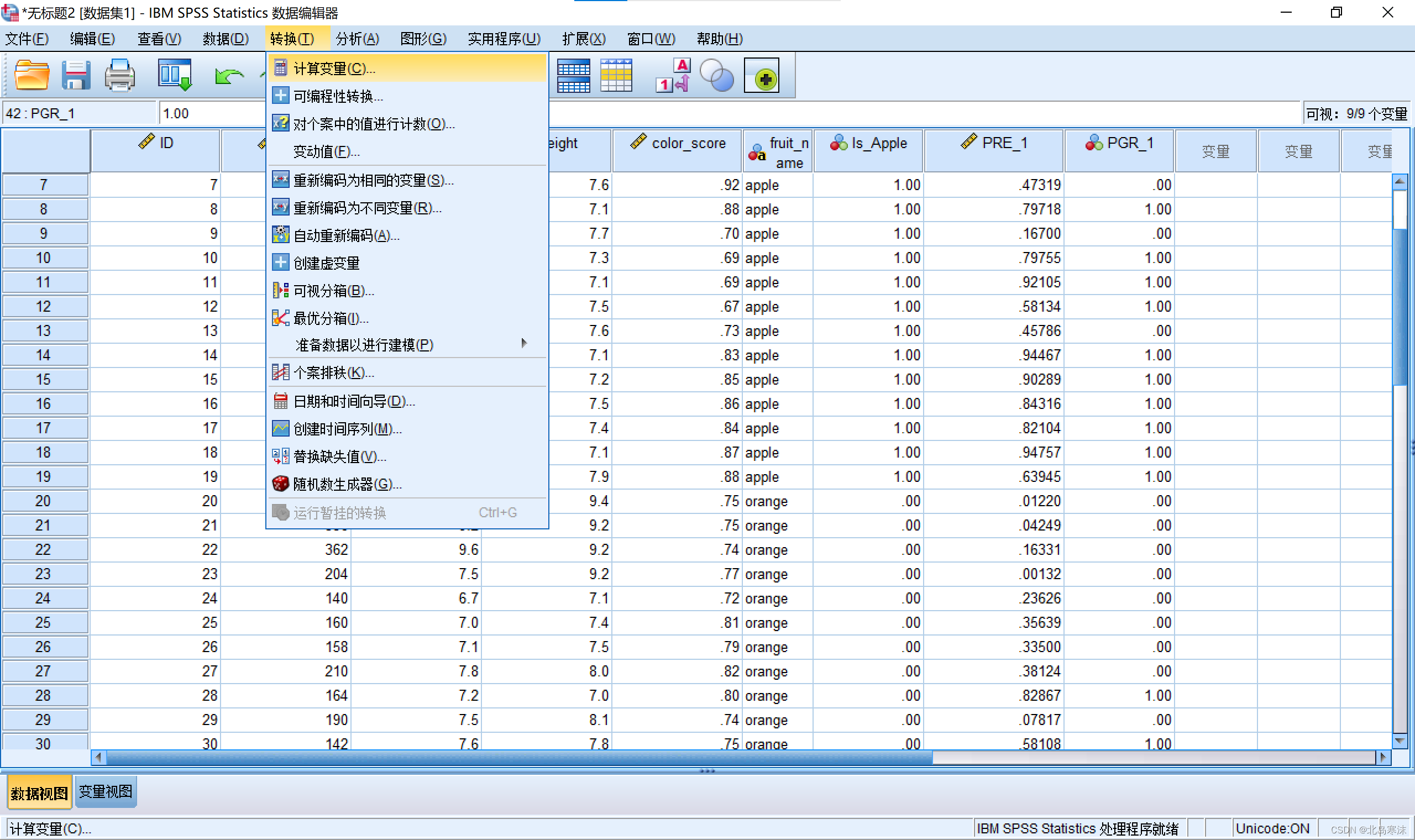Open the 扩展(X) menu
This screenshot has width=1415, height=840.
(584, 39)
